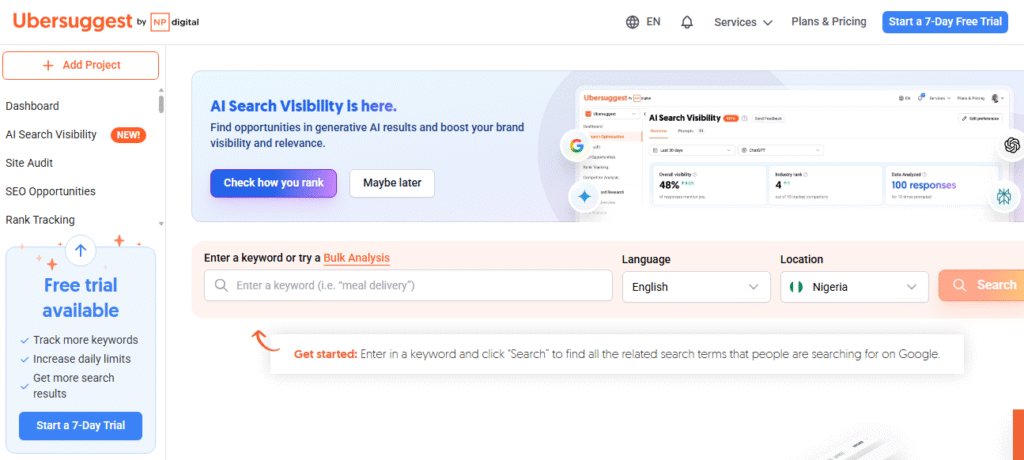Click the Get started hint text

coord(616,354)
